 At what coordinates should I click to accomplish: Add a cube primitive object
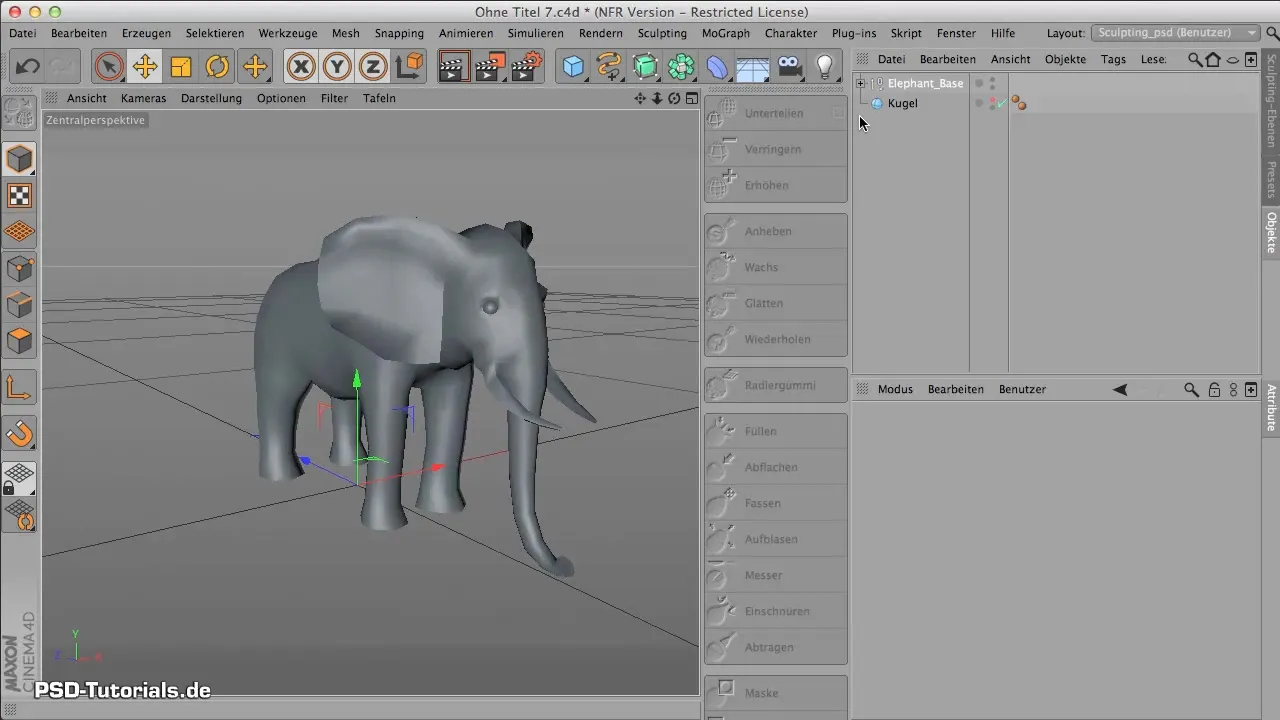tap(573, 67)
